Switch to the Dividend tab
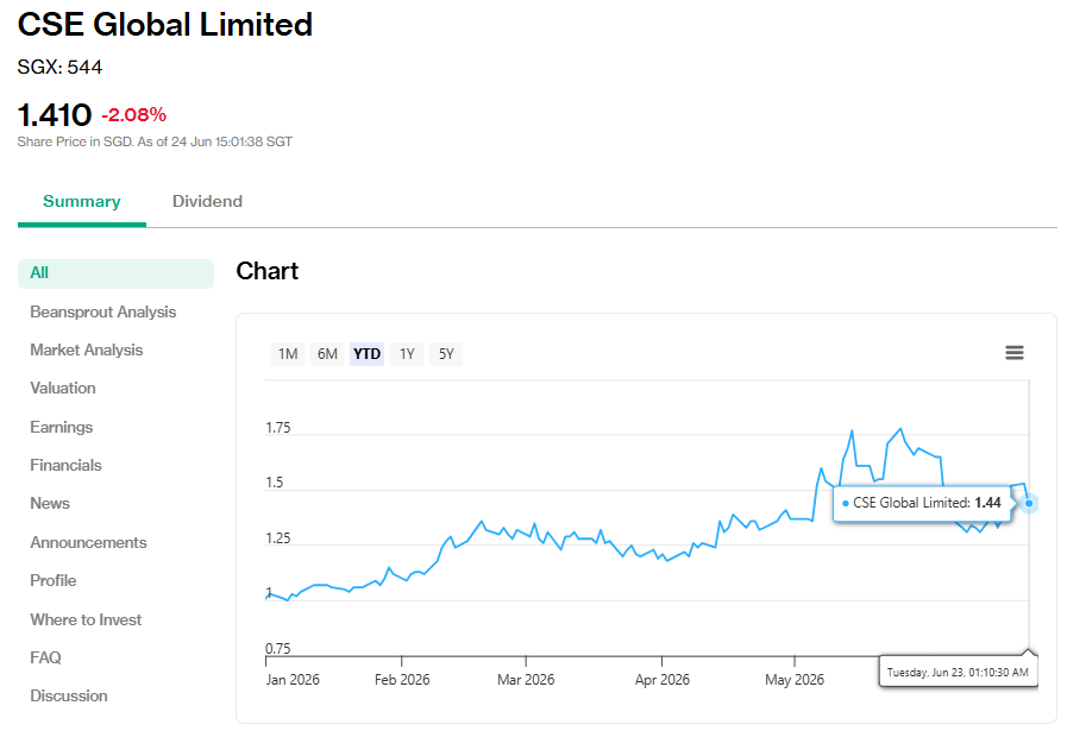 pos(207,201)
